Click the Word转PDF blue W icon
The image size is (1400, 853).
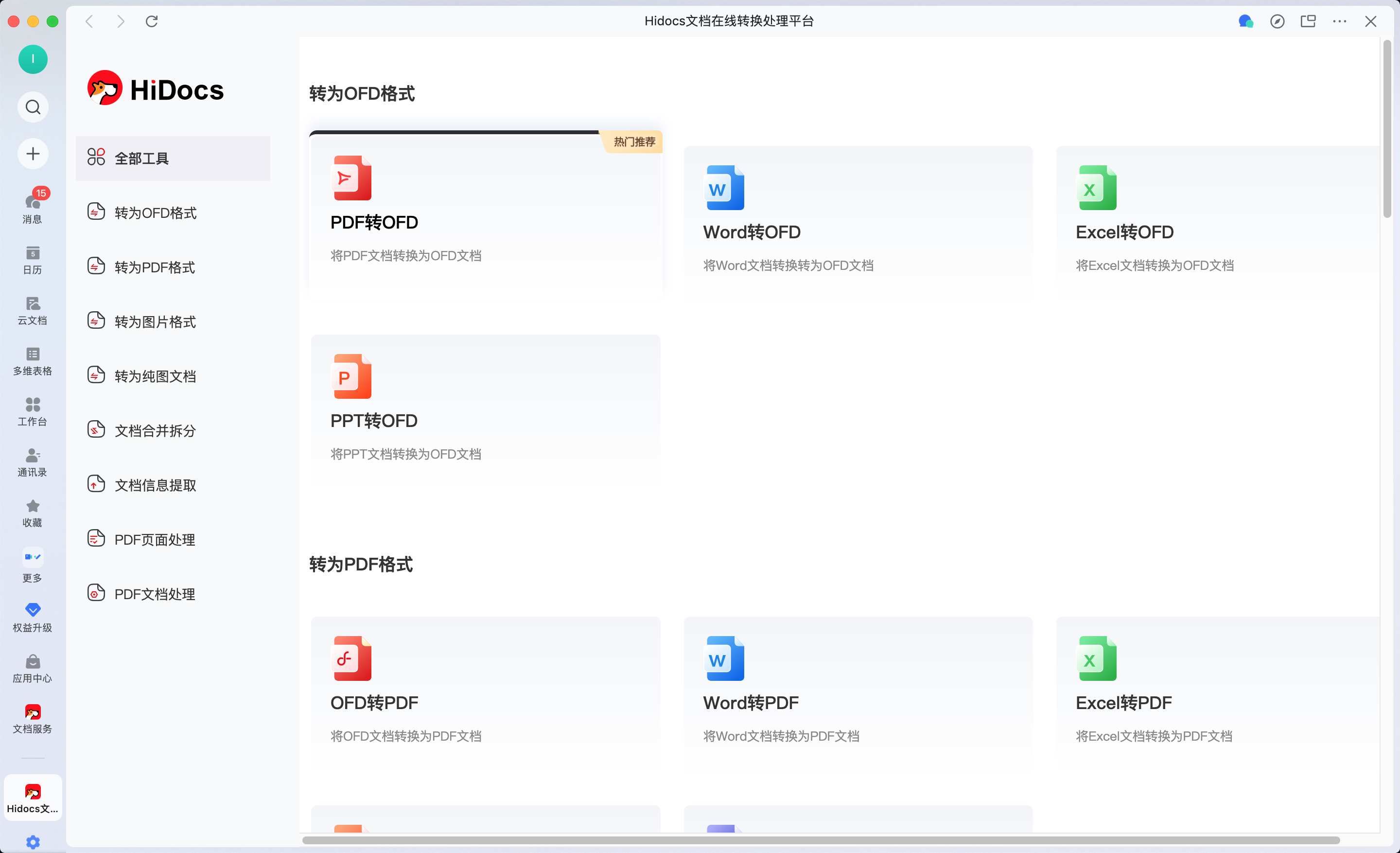725,658
